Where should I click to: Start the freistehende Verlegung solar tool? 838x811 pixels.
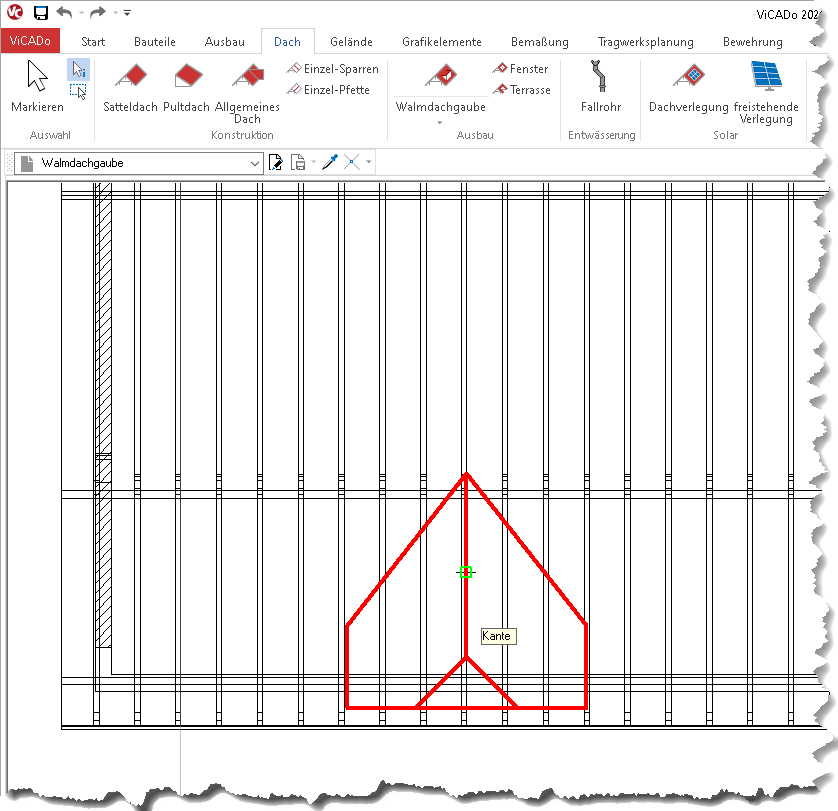[766, 92]
